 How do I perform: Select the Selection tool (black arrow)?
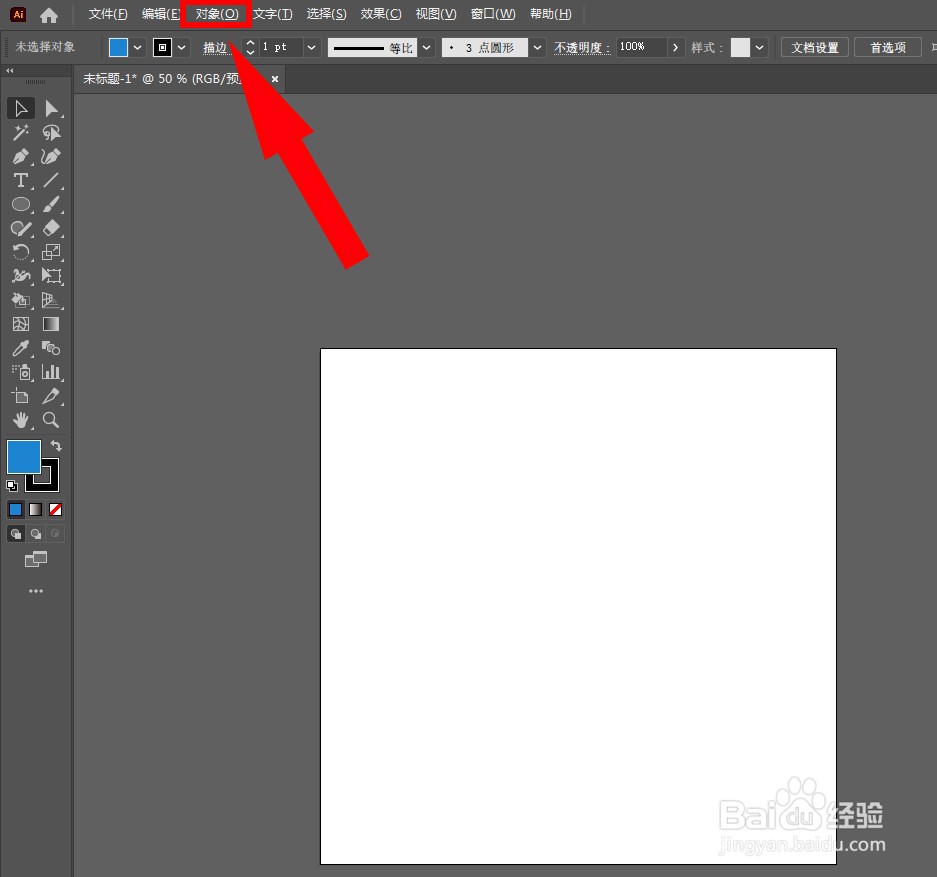[21, 109]
